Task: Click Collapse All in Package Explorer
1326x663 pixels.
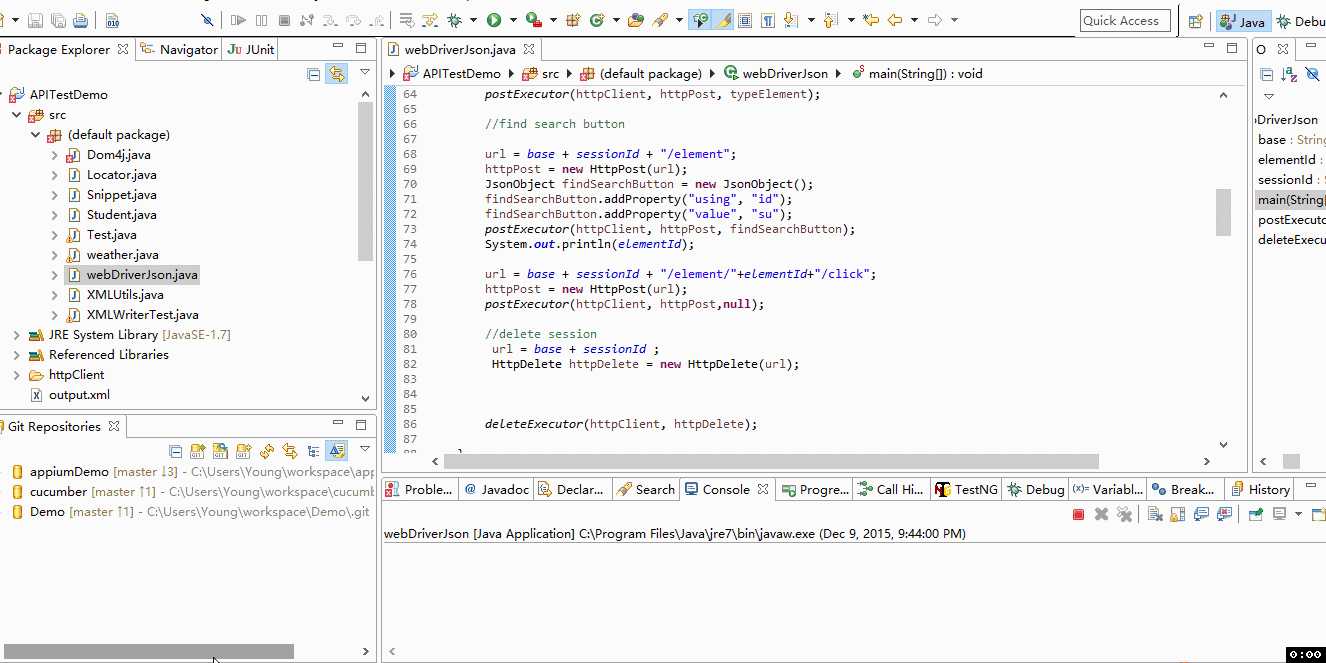Action: (314, 74)
